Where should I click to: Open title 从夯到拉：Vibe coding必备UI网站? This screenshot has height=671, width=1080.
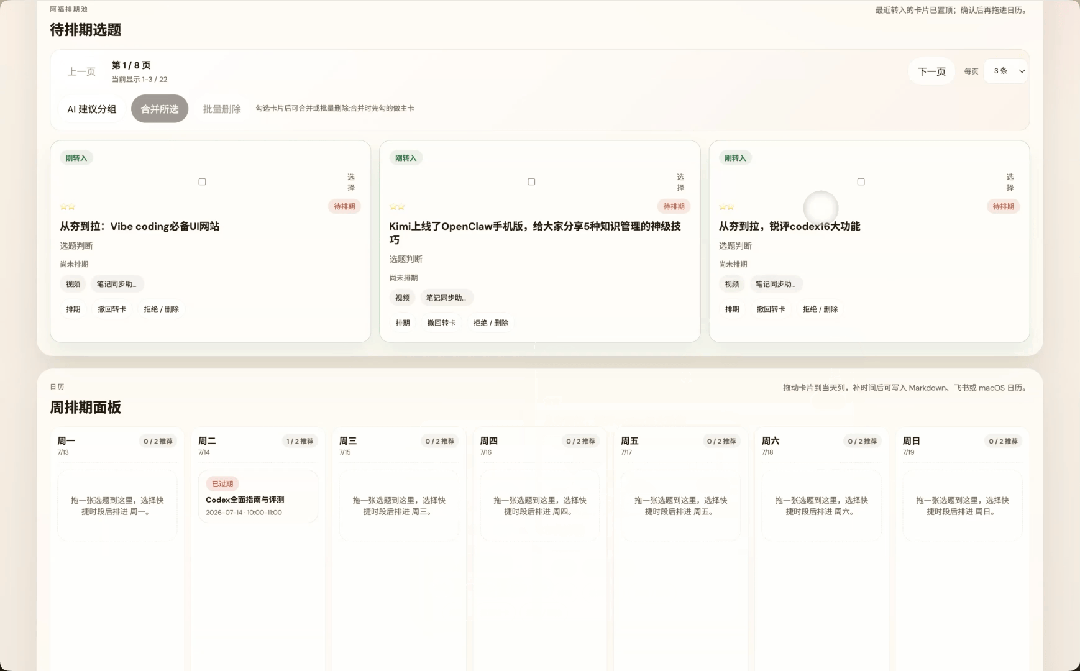click(140, 226)
